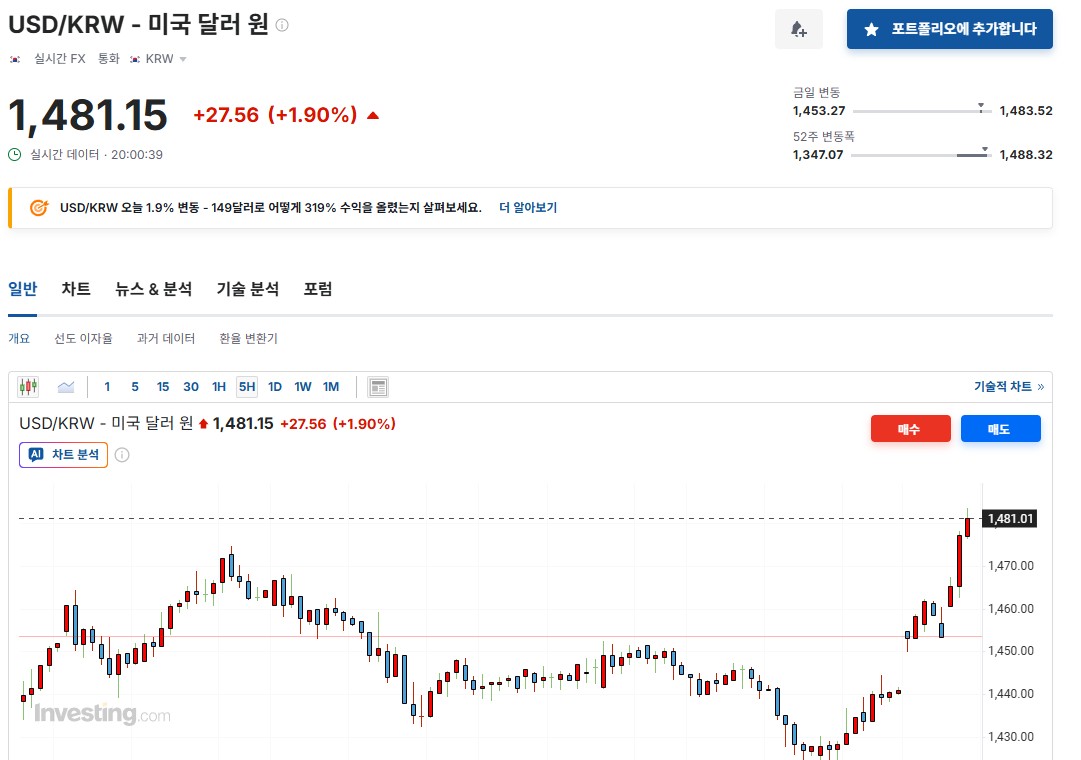Switch to the 뉴스 & 분석 tab
Screen dimensions: 1081x760
(153, 289)
